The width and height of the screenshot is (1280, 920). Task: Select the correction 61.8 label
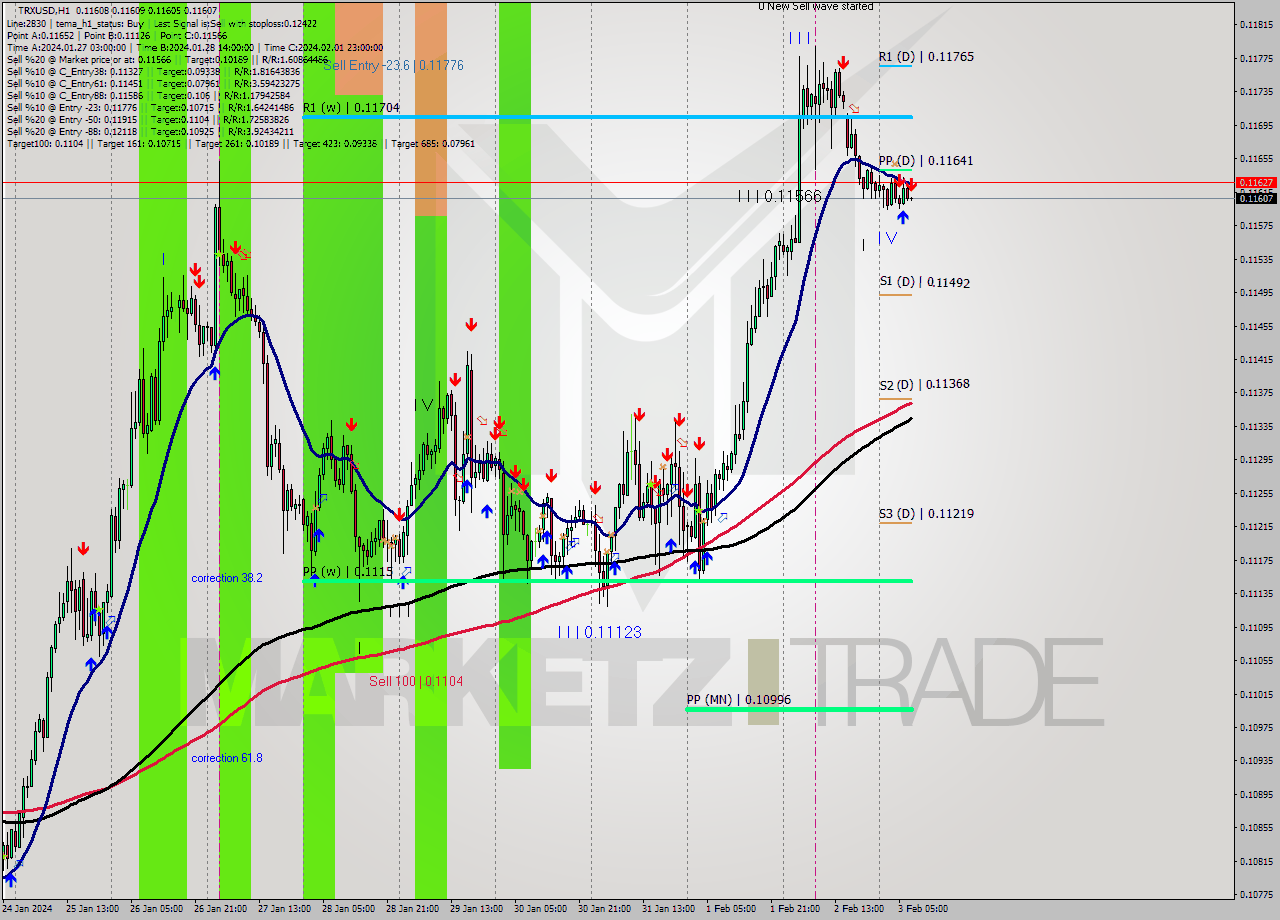point(227,758)
